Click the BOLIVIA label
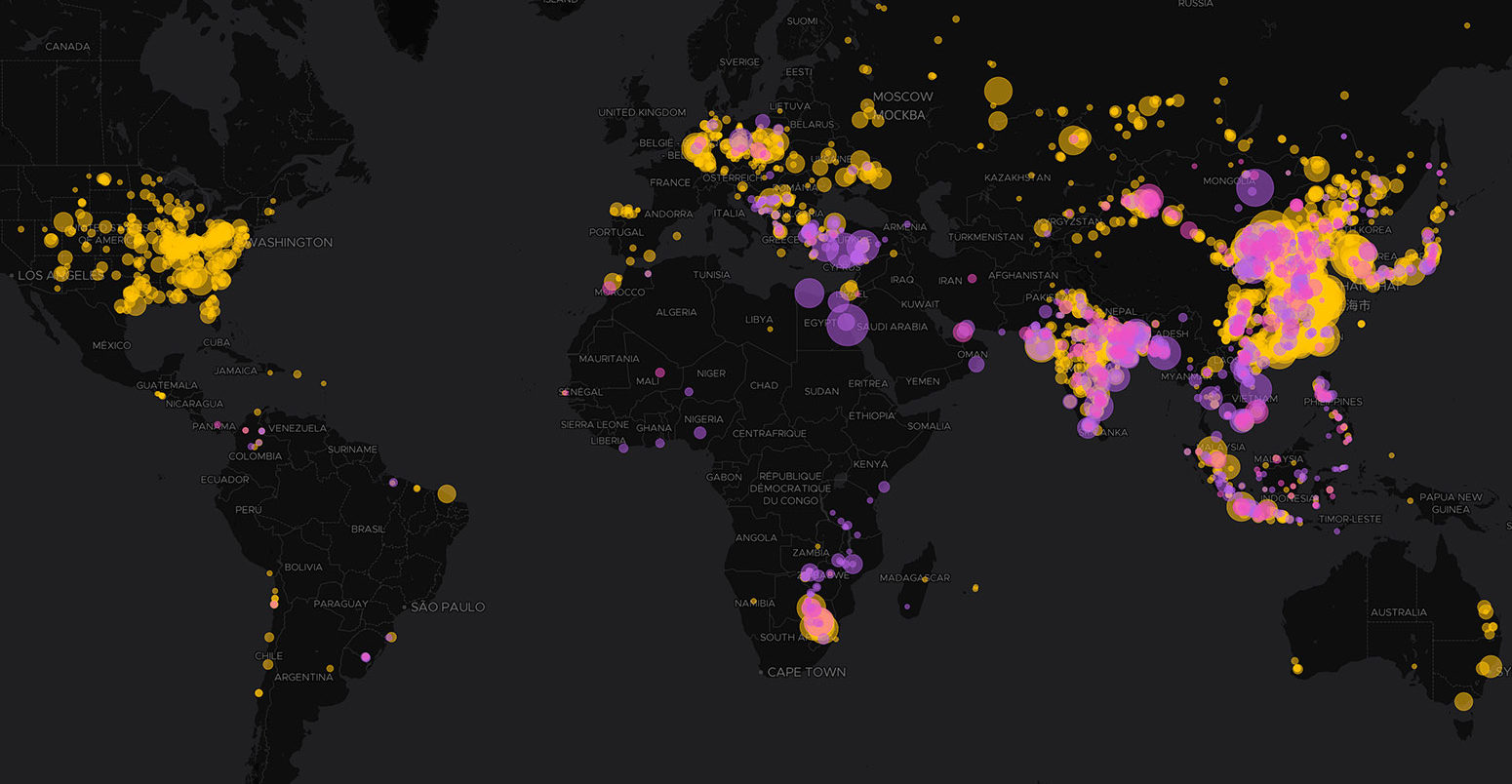1512x784 pixels. pyautogui.click(x=303, y=567)
